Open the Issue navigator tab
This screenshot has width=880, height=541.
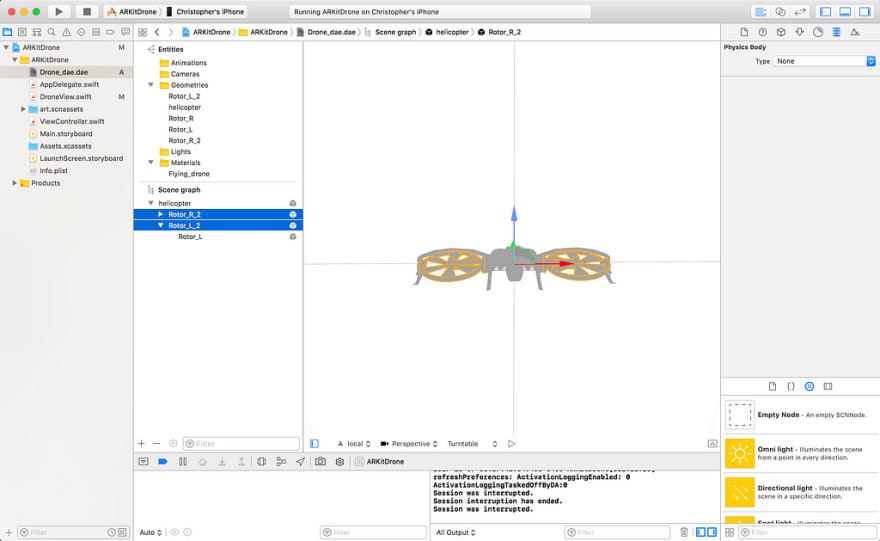click(x=66, y=32)
